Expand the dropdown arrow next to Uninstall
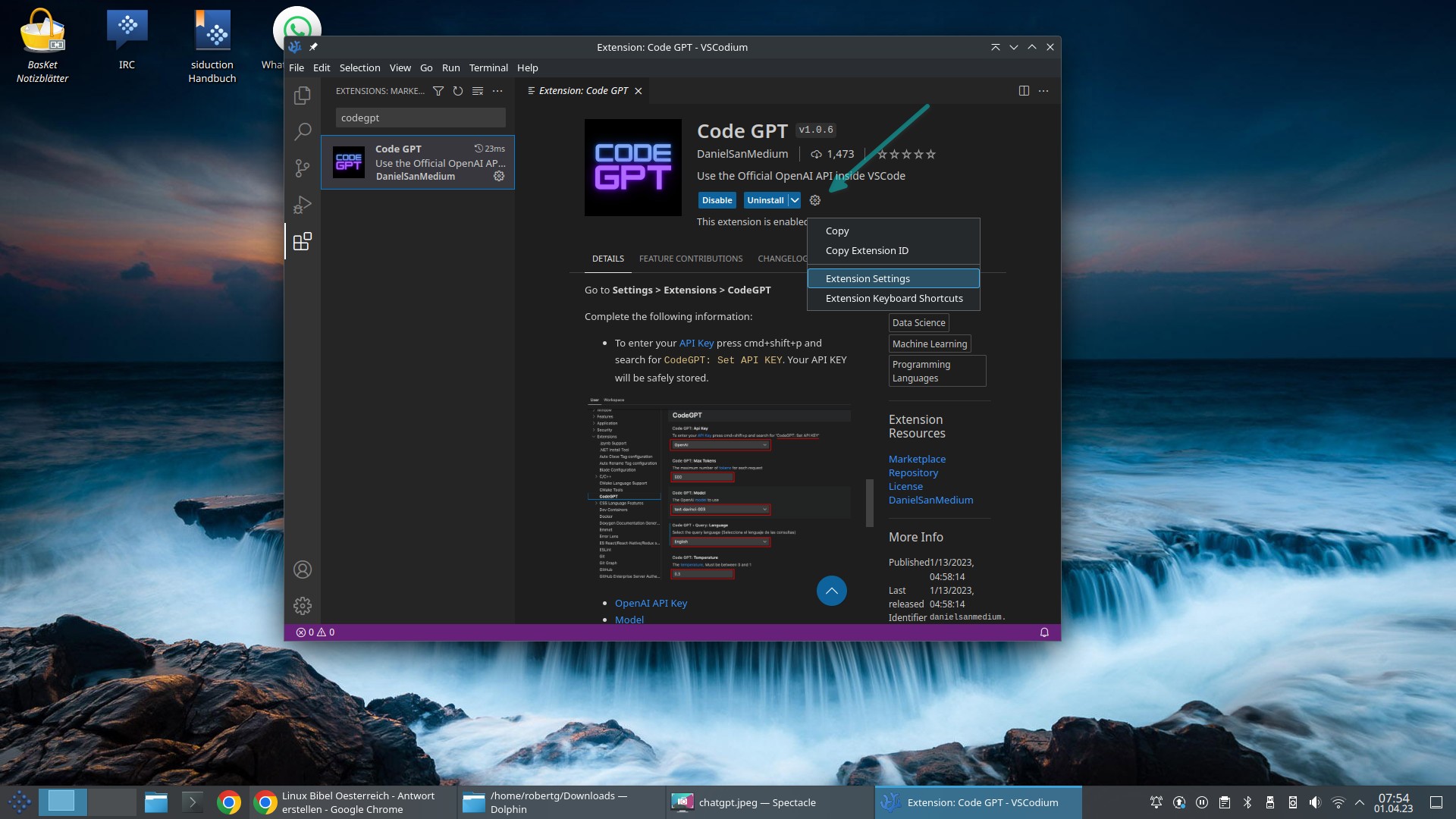Screen dimensions: 1456x819 [794, 199]
